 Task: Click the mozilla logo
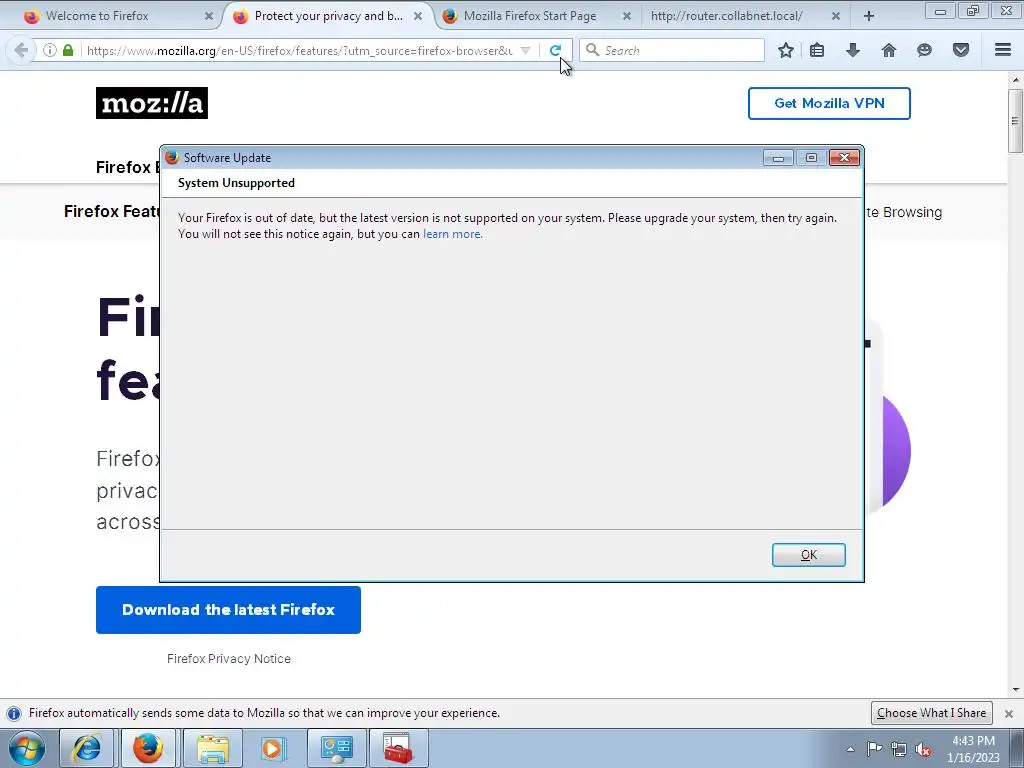coord(152,103)
